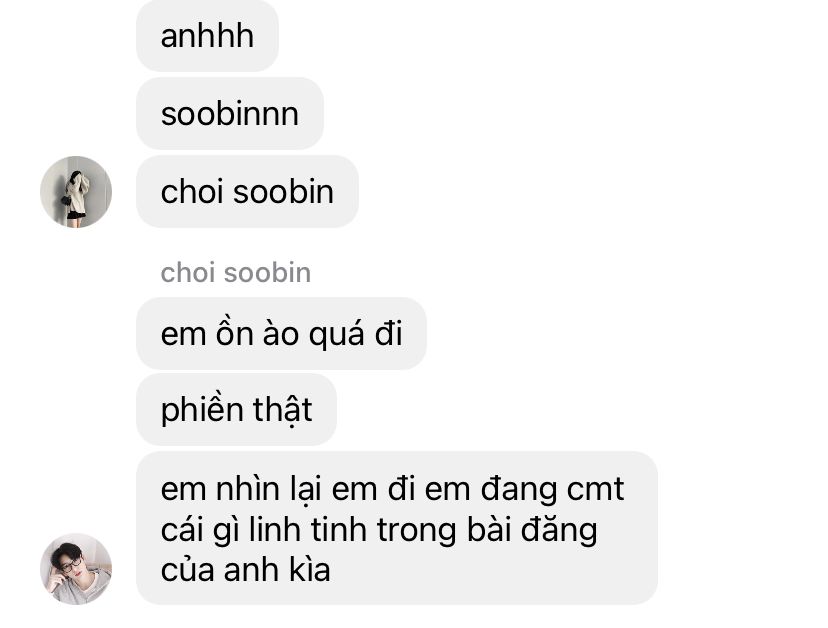Click the final line "của anh kìa"

click(x=246, y=570)
